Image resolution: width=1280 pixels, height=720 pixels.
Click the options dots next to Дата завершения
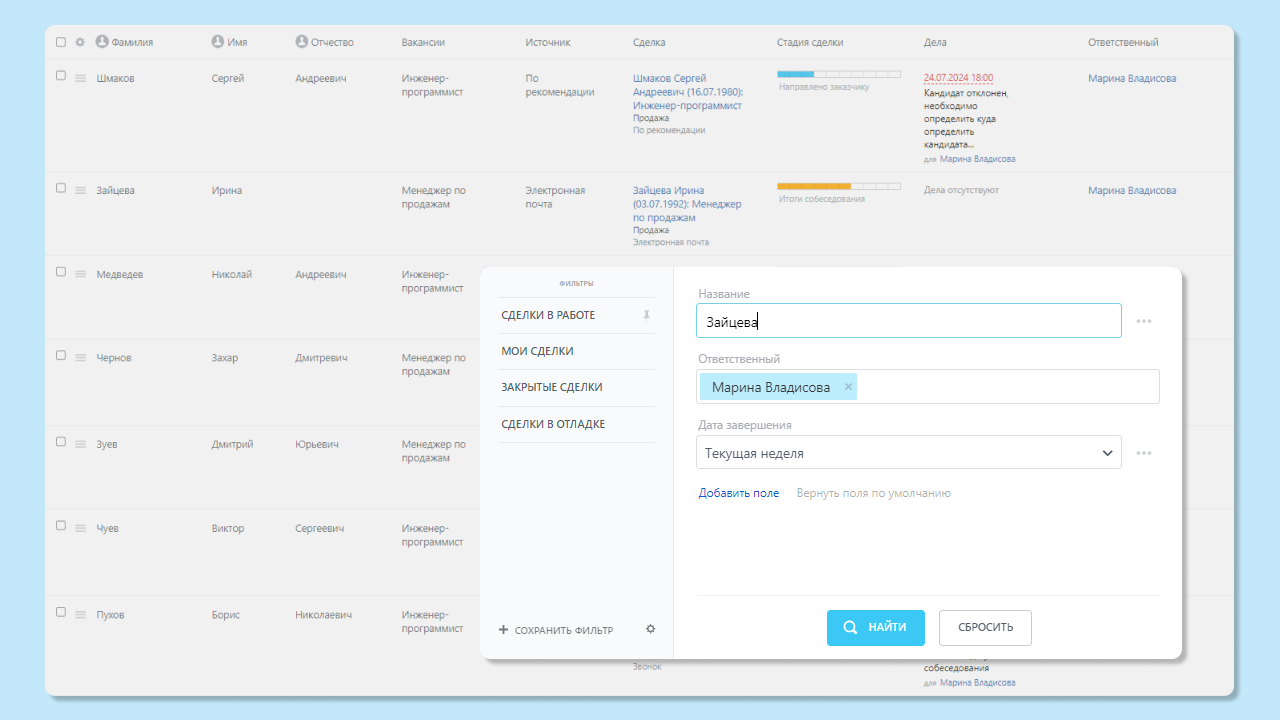click(1144, 453)
